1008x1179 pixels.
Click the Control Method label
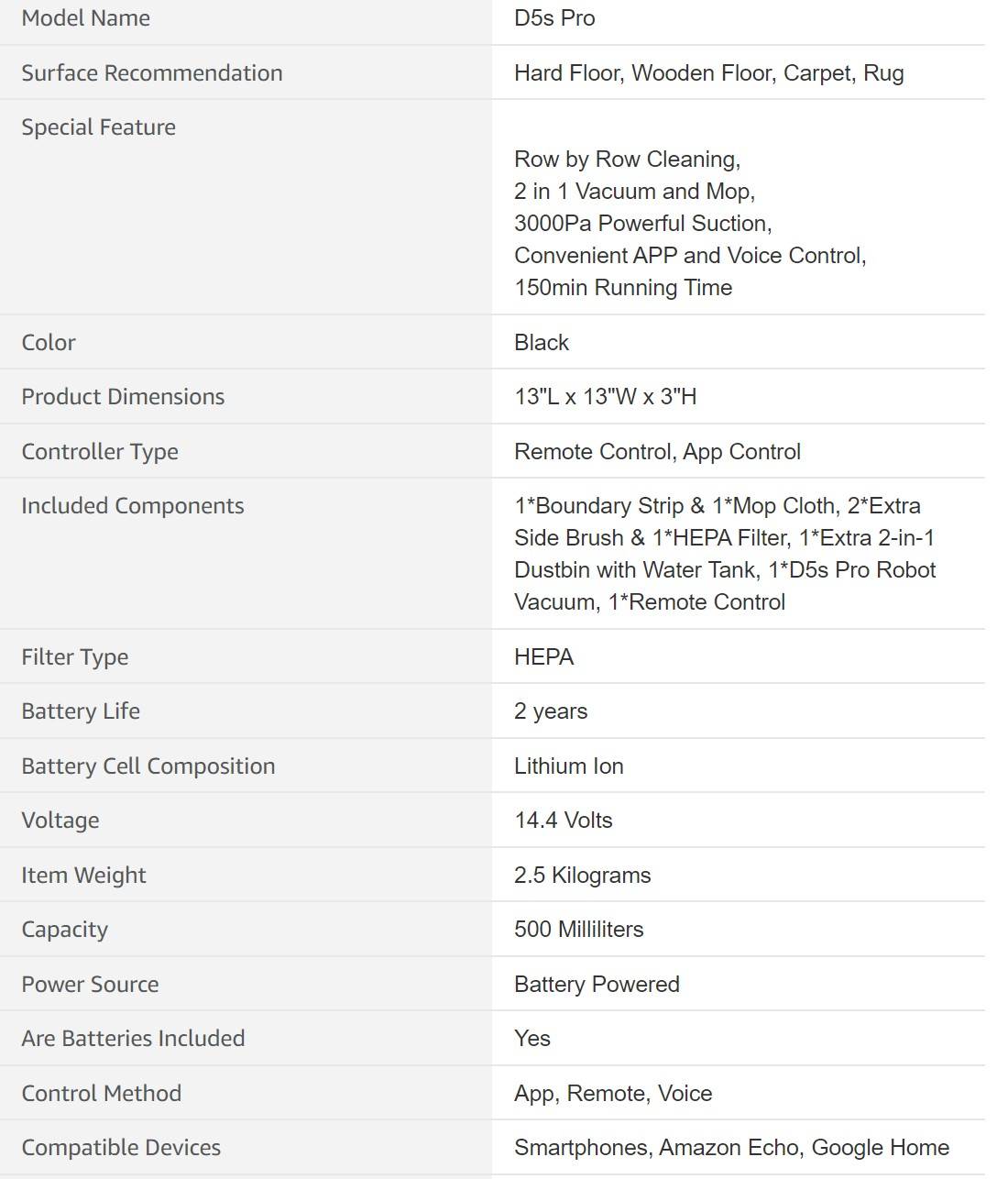(102, 1094)
